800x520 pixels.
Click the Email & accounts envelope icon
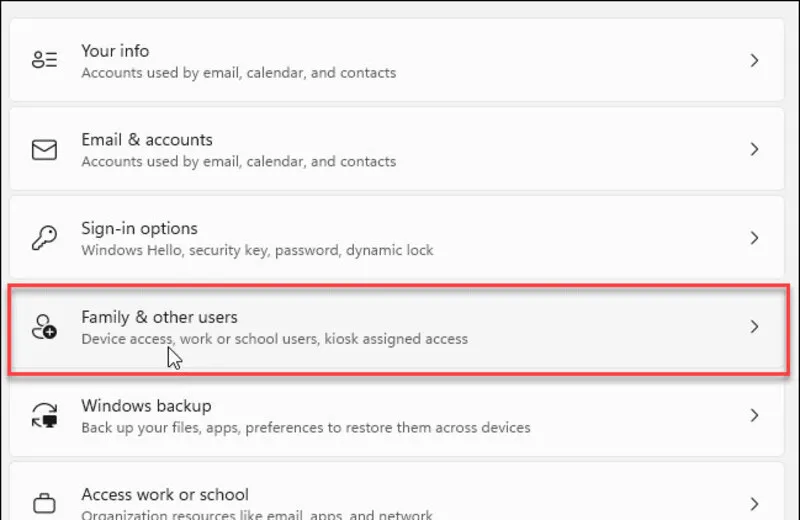pos(44,150)
